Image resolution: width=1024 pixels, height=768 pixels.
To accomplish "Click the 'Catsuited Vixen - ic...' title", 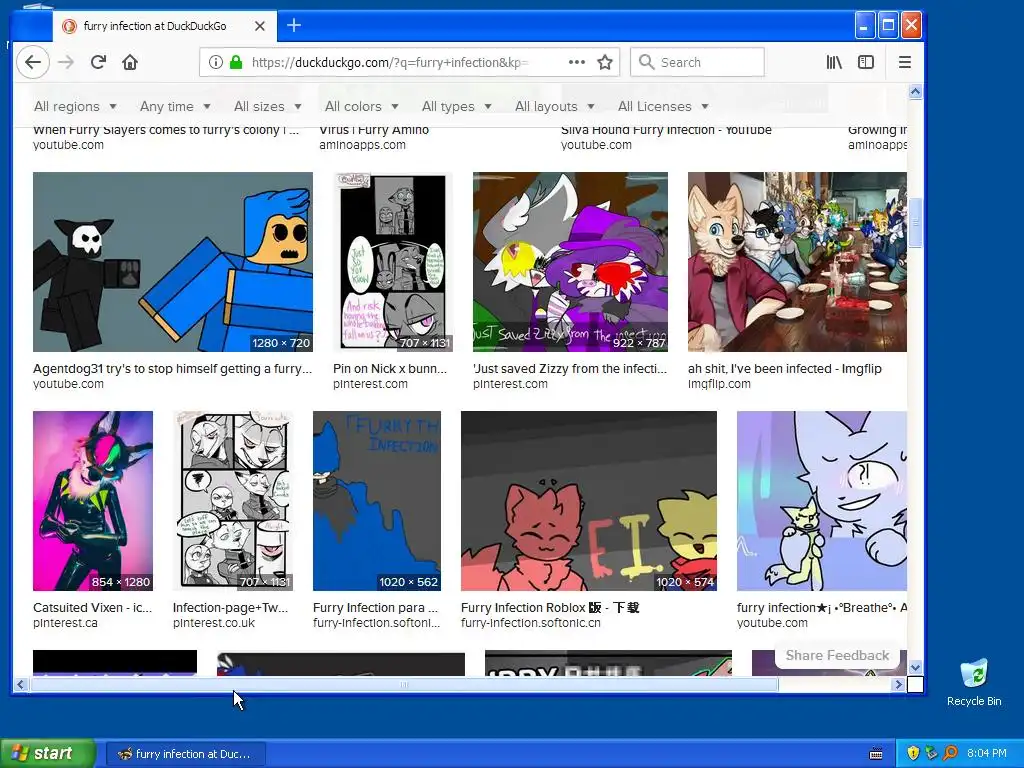I will click(x=92, y=608).
